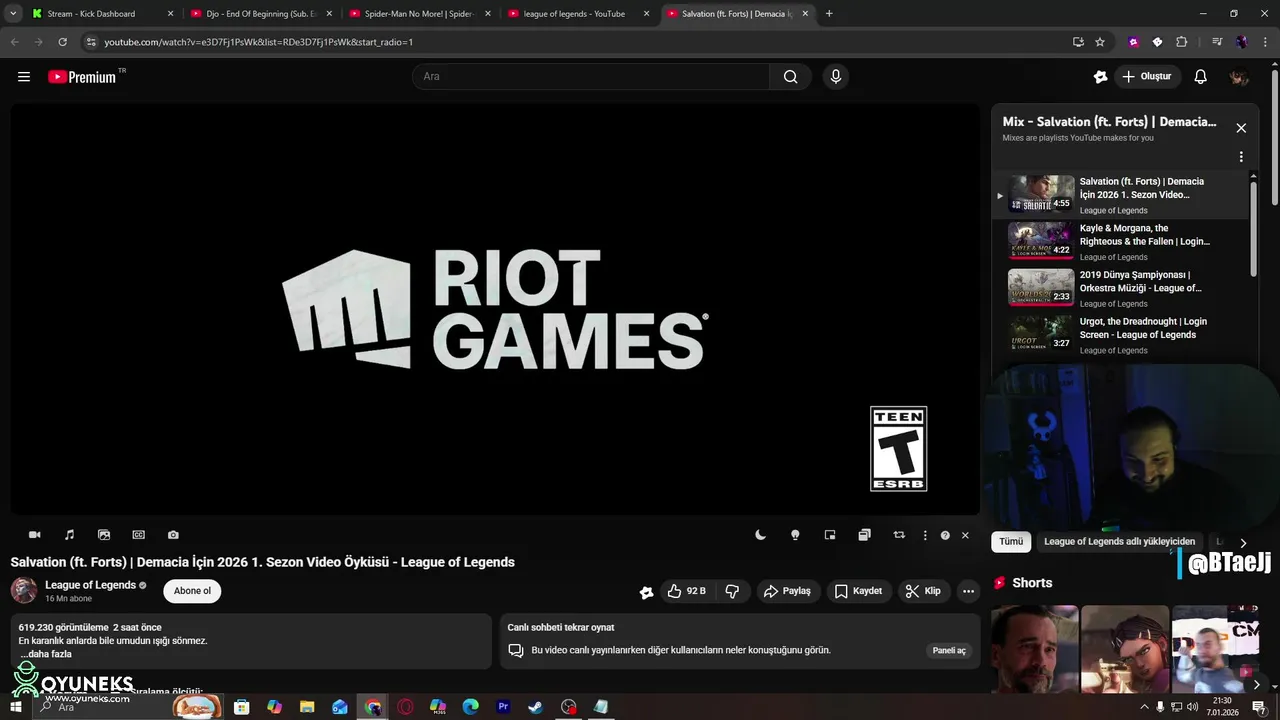This screenshot has height=720, width=1280.
Task: Click the music note icon below the player
Action: [69, 535]
